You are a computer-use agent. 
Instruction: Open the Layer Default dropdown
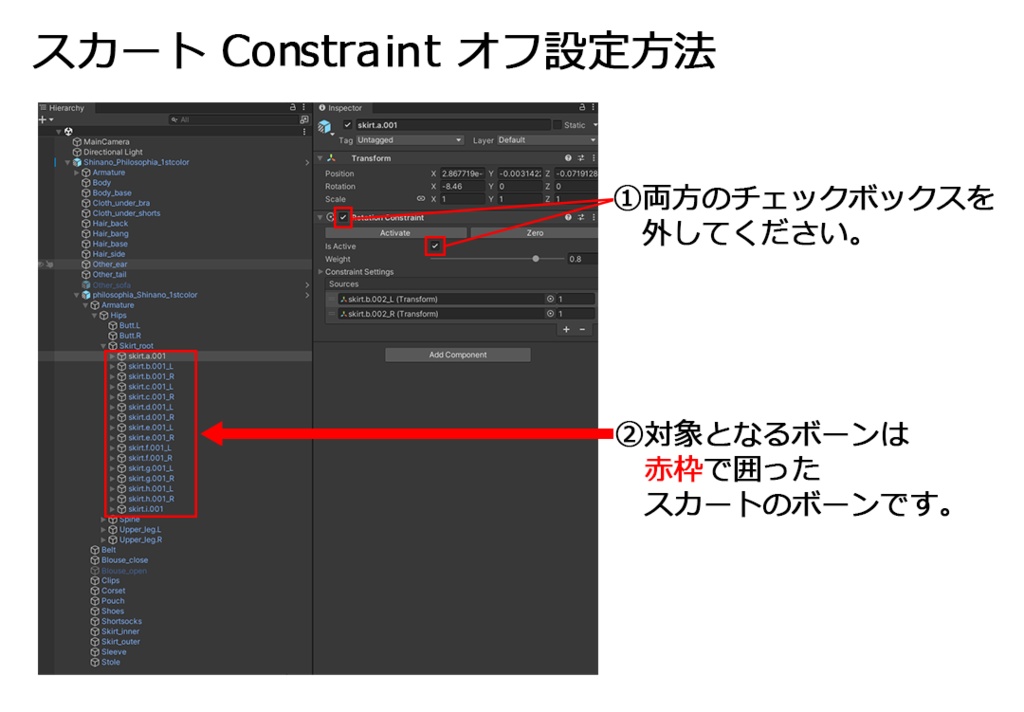click(547, 140)
